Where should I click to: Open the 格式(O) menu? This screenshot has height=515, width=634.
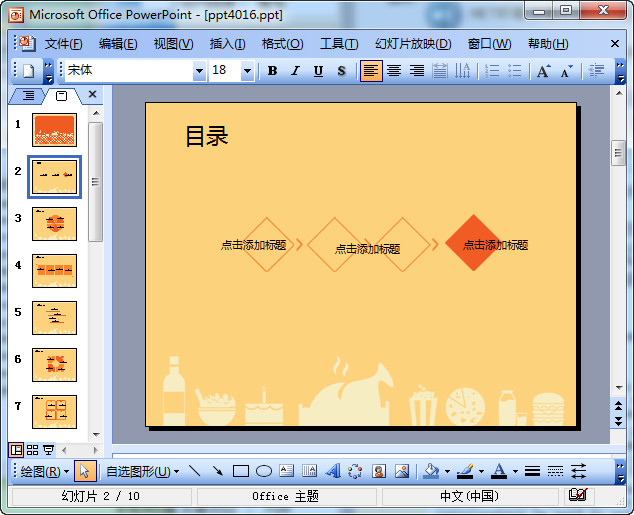pyautogui.click(x=282, y=44)
